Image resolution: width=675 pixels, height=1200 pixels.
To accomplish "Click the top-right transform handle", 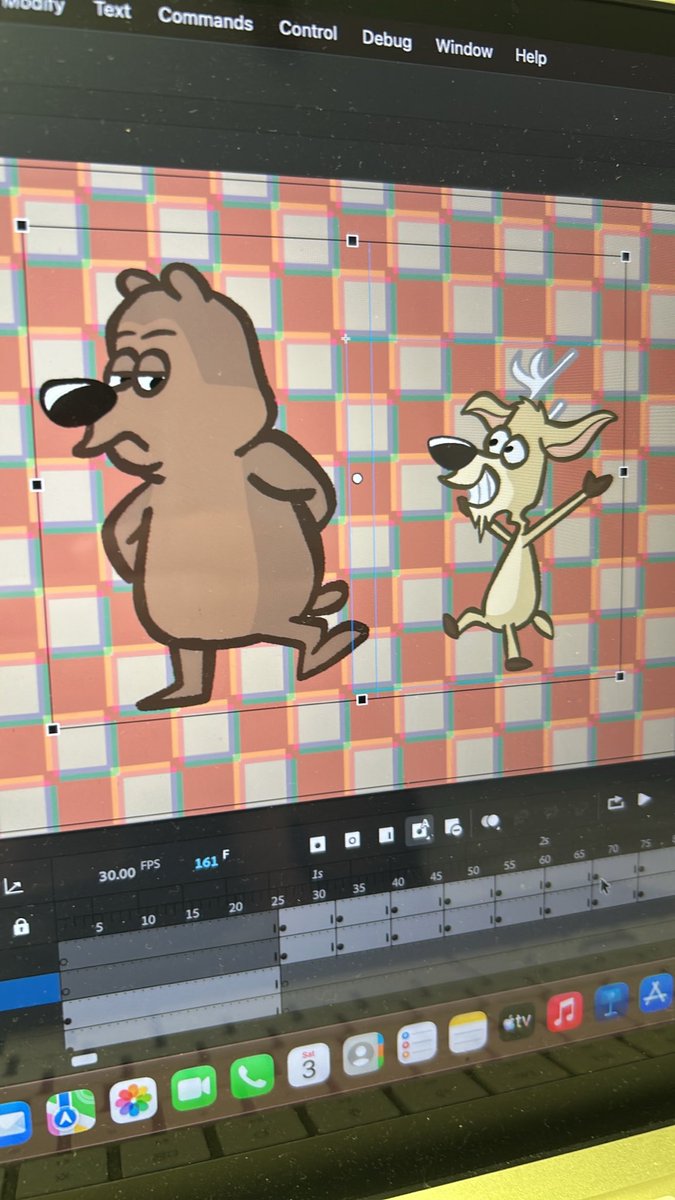I will click(x=626, y=256).
